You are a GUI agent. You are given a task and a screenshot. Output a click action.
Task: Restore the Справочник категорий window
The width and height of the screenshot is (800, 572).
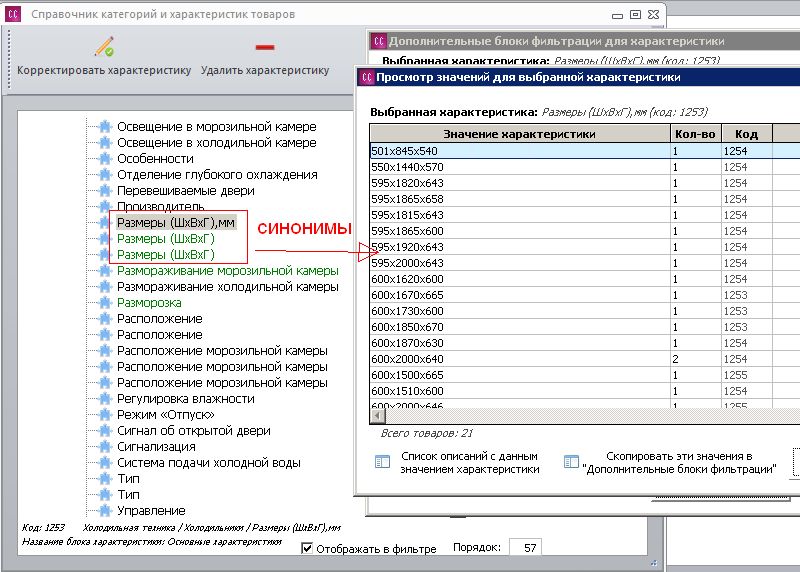(x=635, y=15)
